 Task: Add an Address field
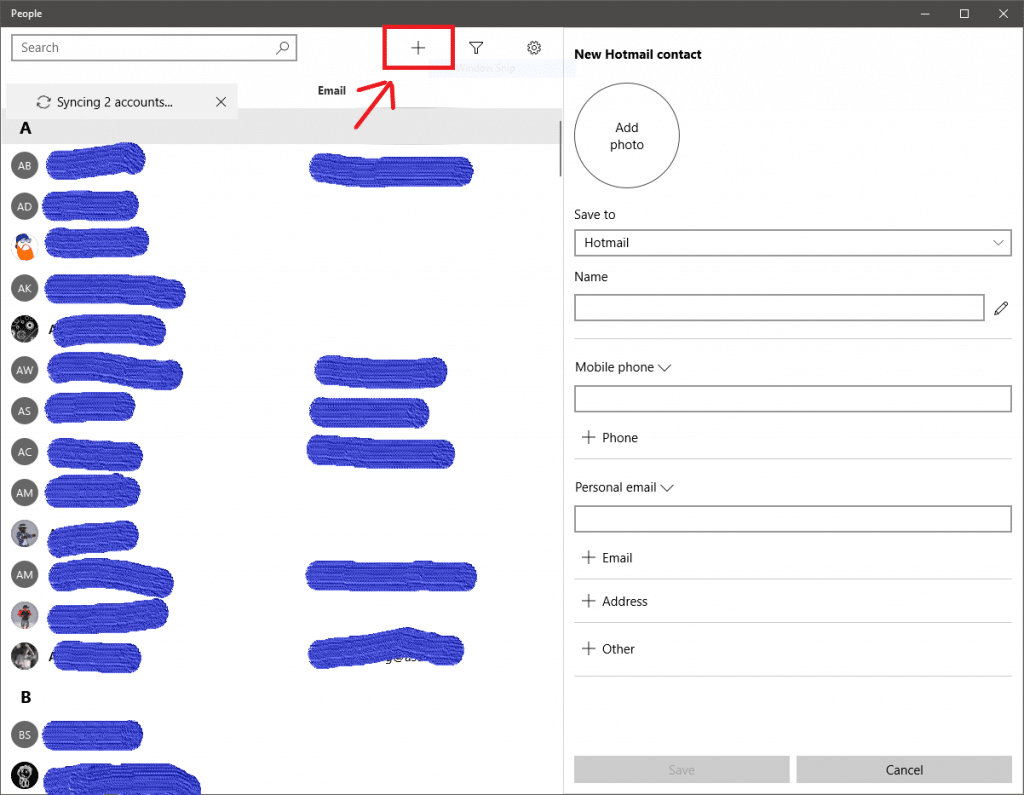[614, 601]
